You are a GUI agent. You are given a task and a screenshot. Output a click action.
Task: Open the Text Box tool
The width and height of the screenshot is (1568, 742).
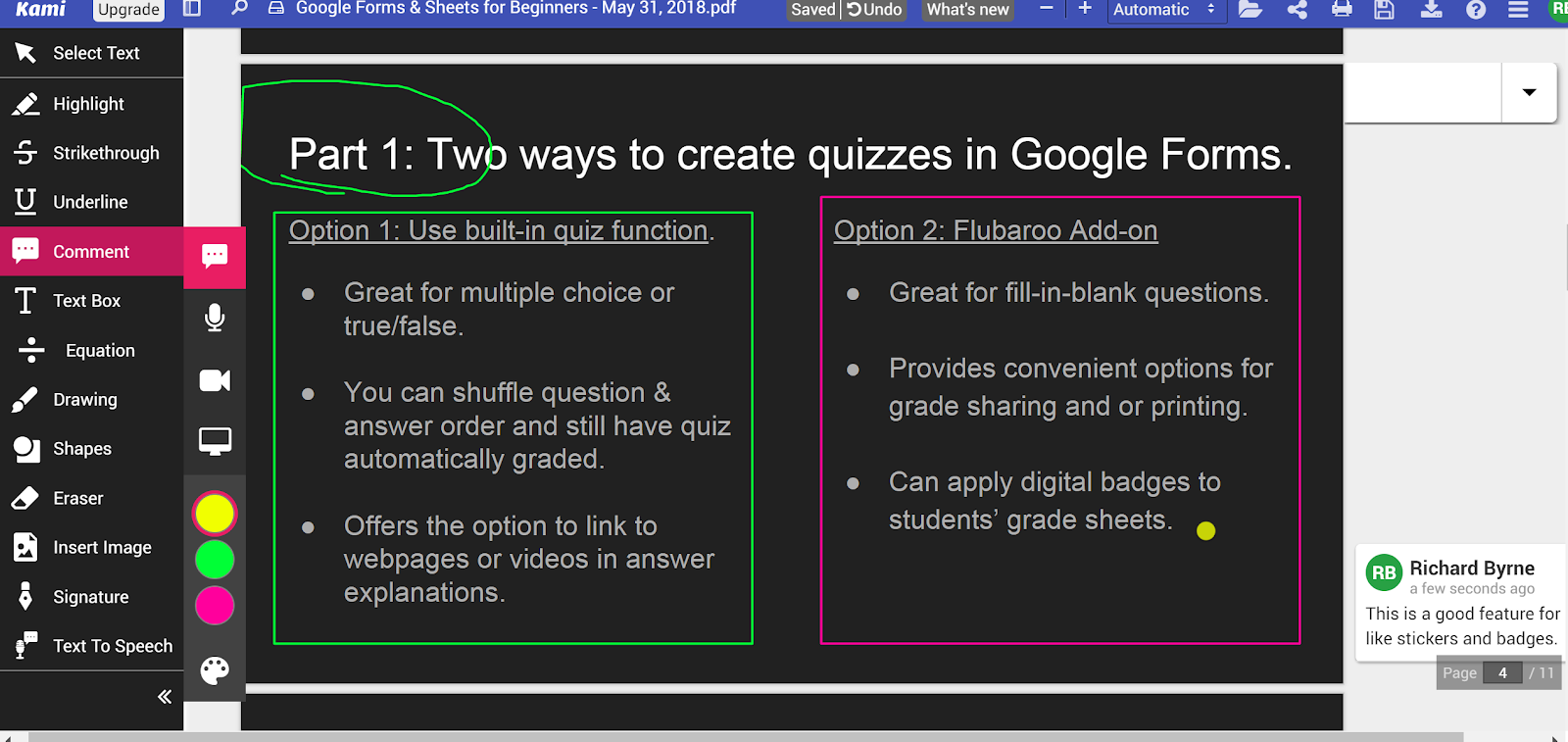[91, 301]
